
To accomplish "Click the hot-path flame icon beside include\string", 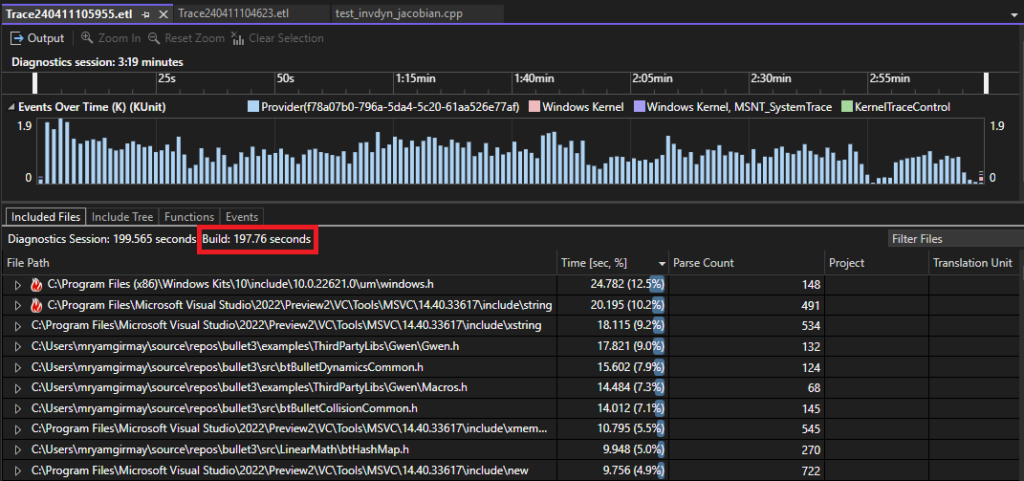I will click(37, 305).
